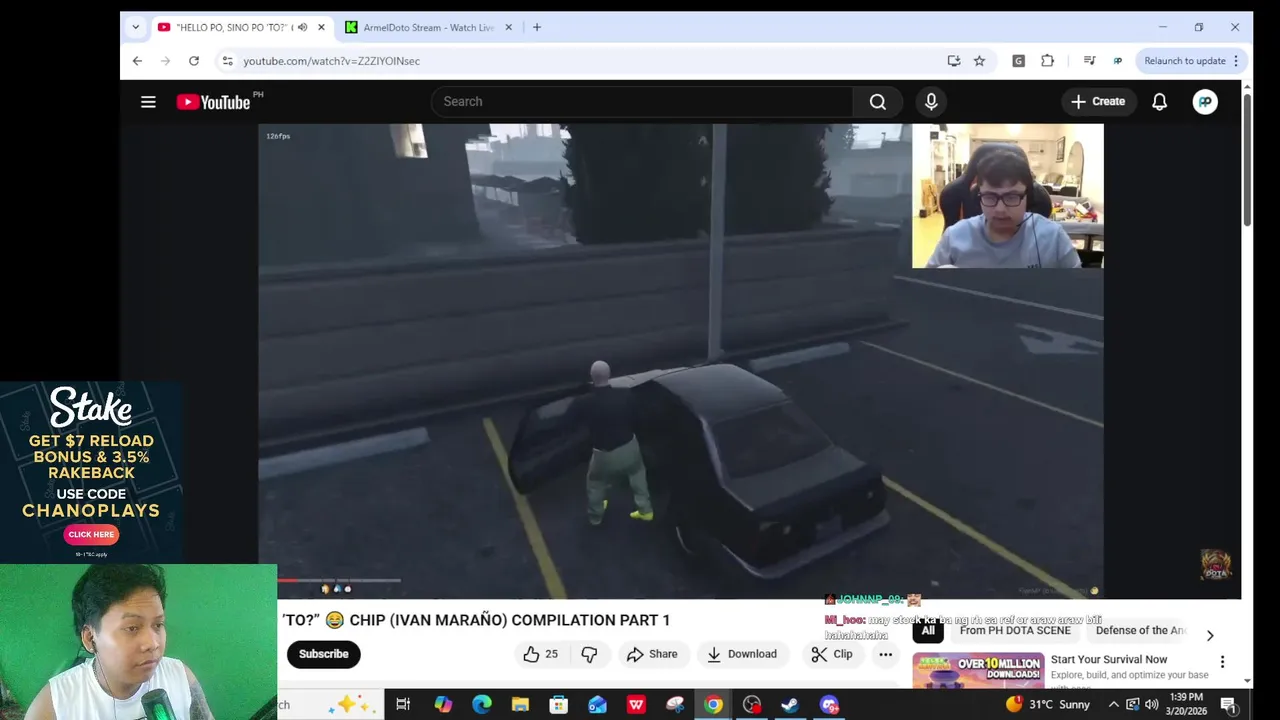Screen dimensions: 1280x720
Task: Open a new browser tab
Action: [537, 27]
